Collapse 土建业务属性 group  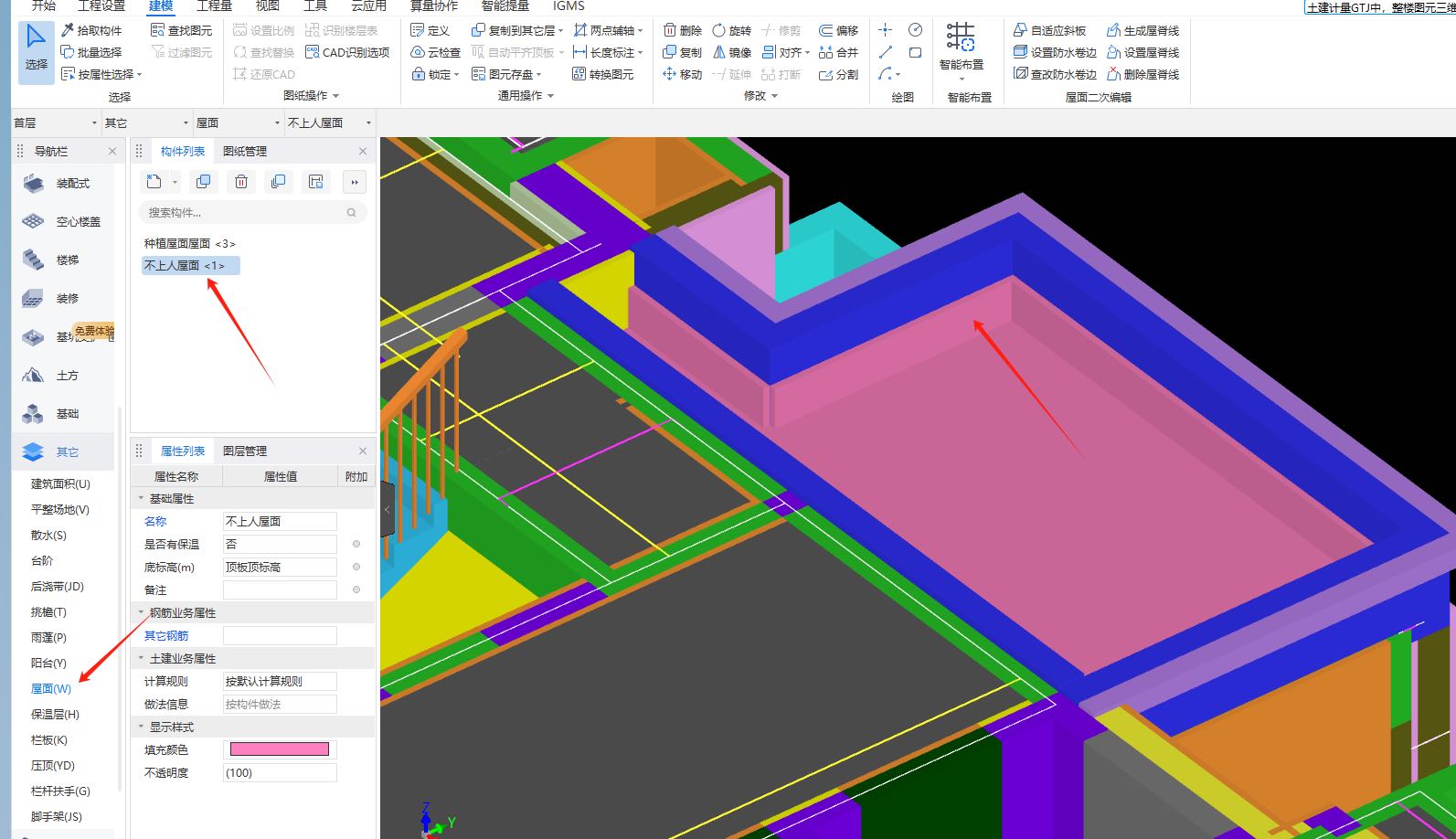141,659
